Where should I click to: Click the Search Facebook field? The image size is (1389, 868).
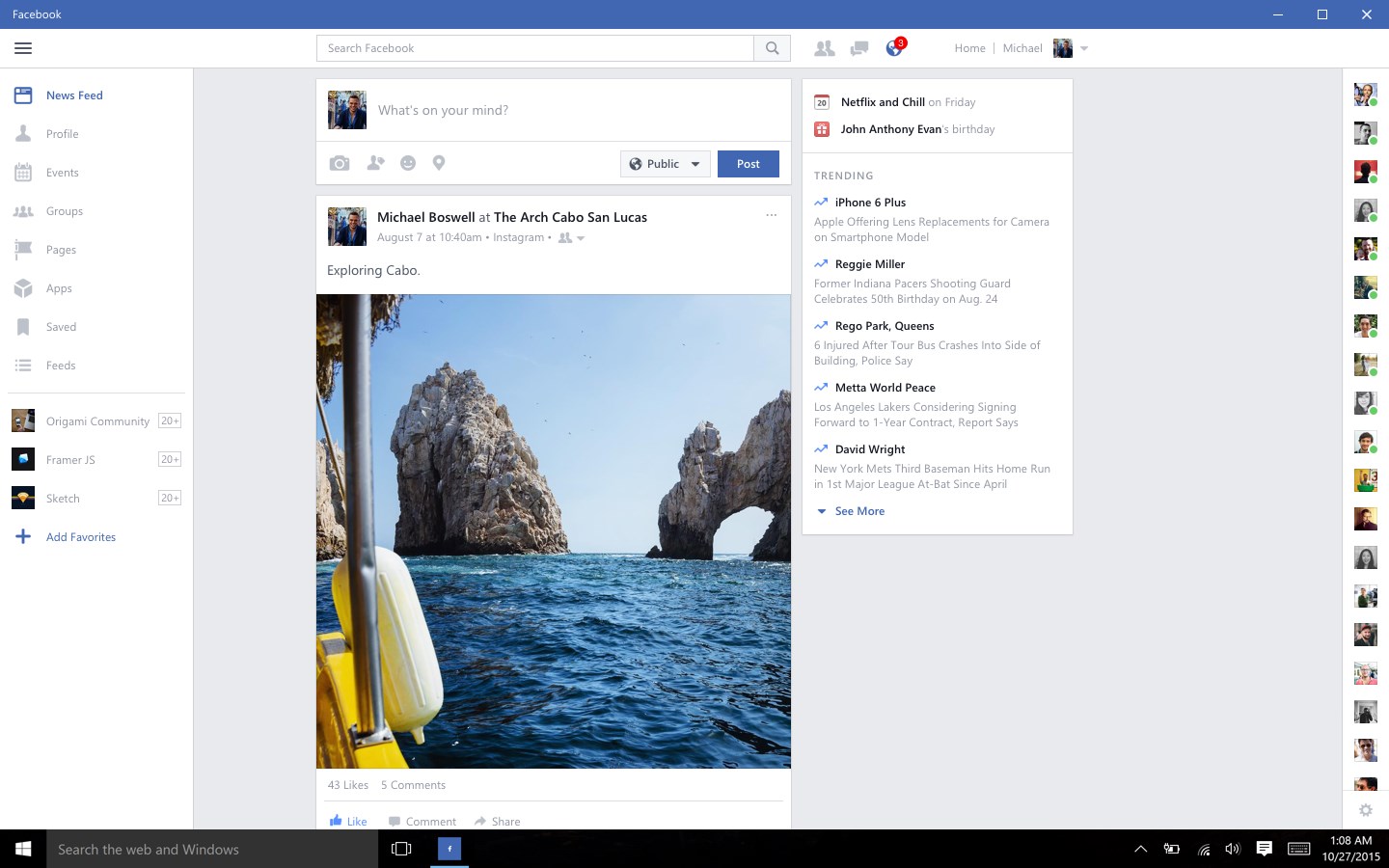pyautogui.click(x=535, y=48)
